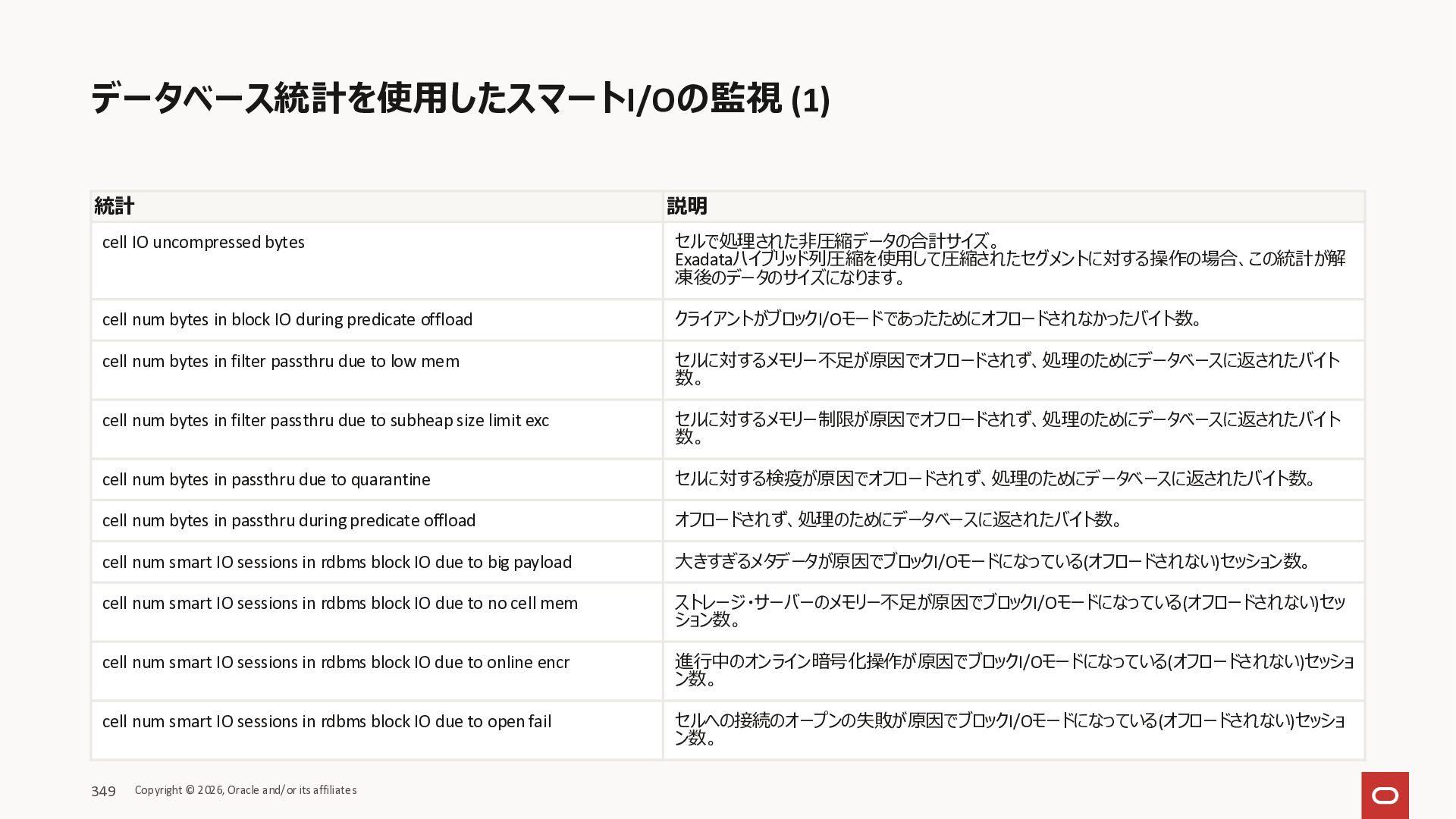Screen dimensions: 1456x819
Task: Click description mentioning オンライン暗号化操作
Action: click(1013, 670)
